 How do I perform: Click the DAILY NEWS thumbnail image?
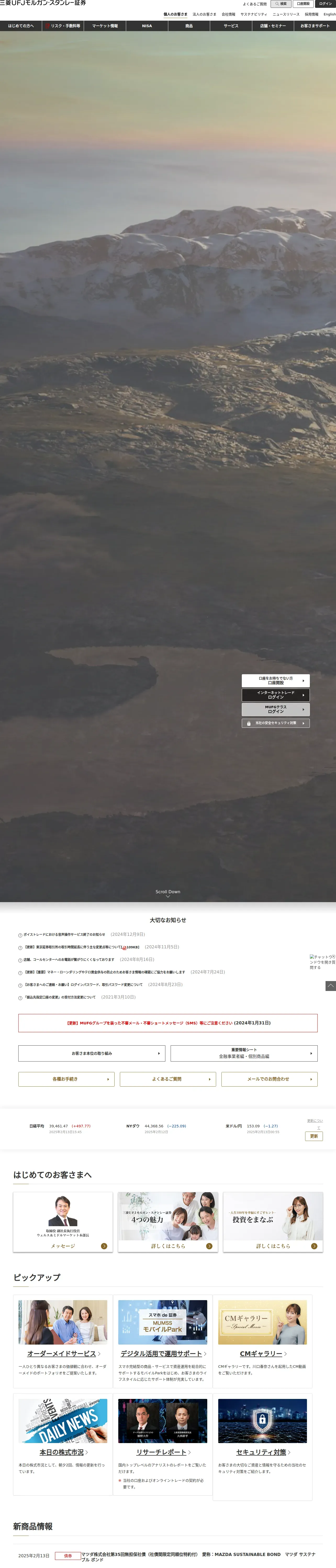point(63,1421)
